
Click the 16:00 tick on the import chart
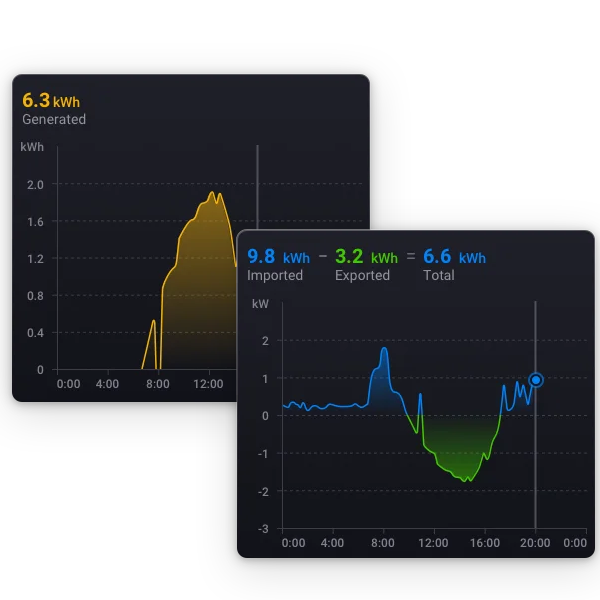[485, 543]
